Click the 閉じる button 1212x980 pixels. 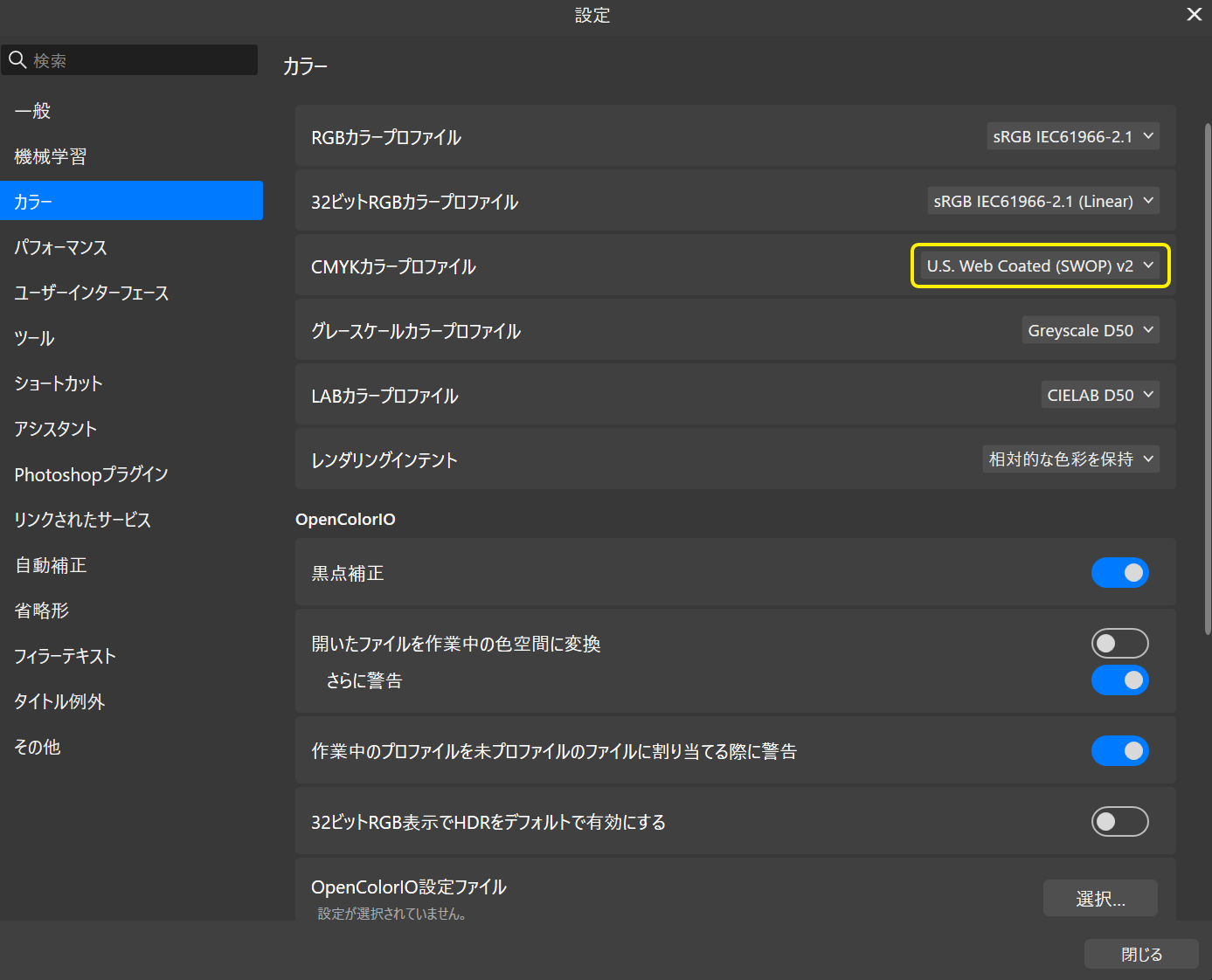[1141, 955]
